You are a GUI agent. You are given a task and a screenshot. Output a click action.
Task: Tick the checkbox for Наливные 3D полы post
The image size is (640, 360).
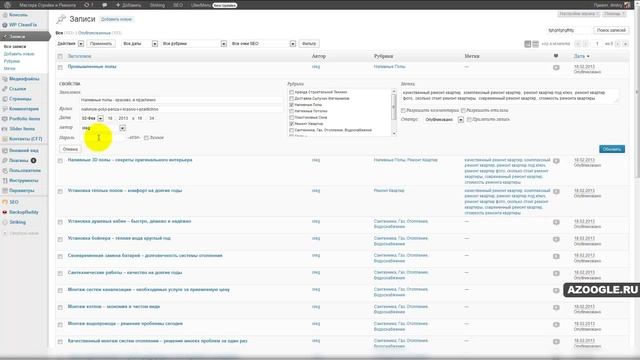(x=60, y=161)
